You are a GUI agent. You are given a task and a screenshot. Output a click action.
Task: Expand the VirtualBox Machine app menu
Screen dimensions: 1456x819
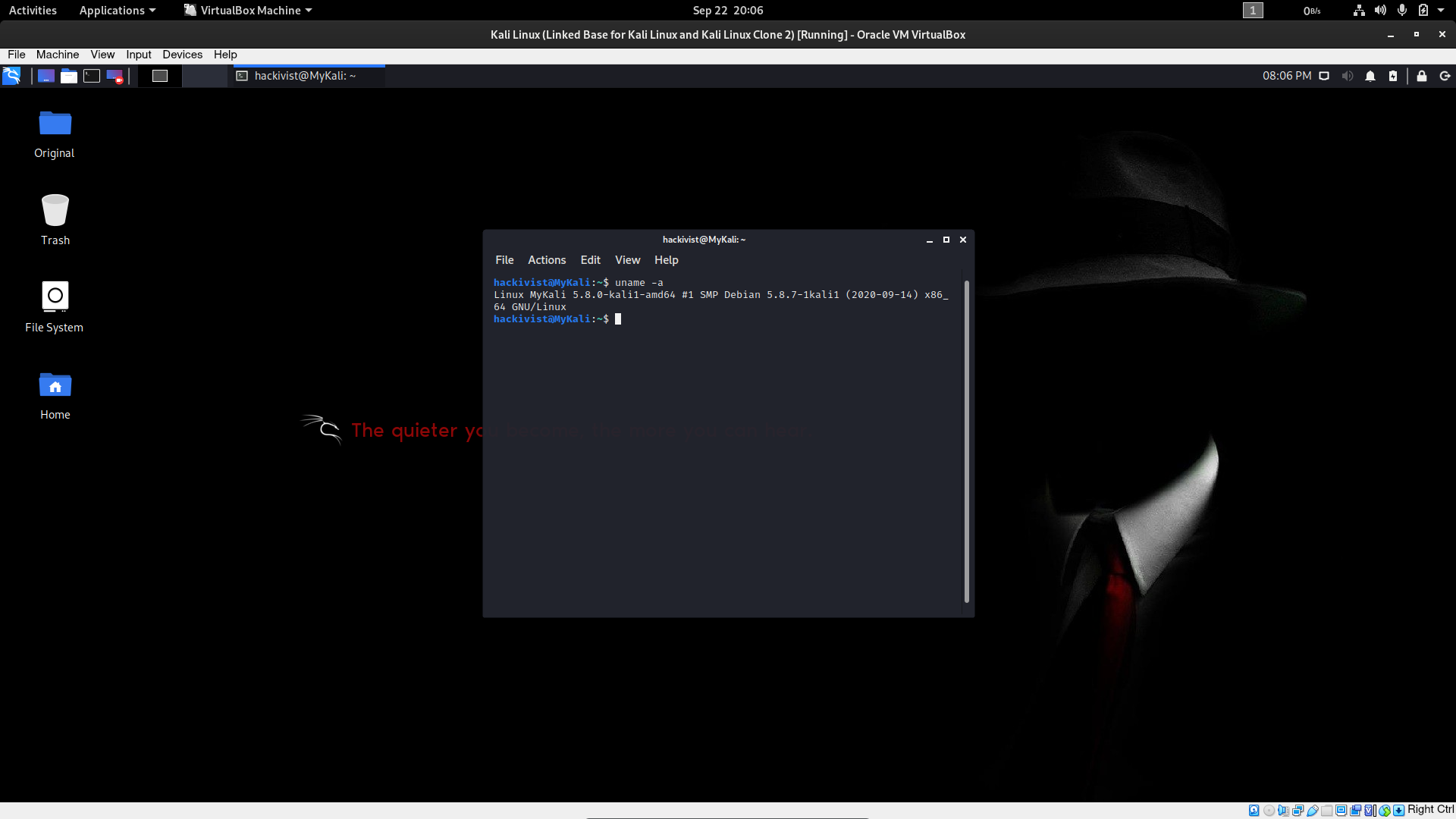pyautogui.click(x=248, y=11)
